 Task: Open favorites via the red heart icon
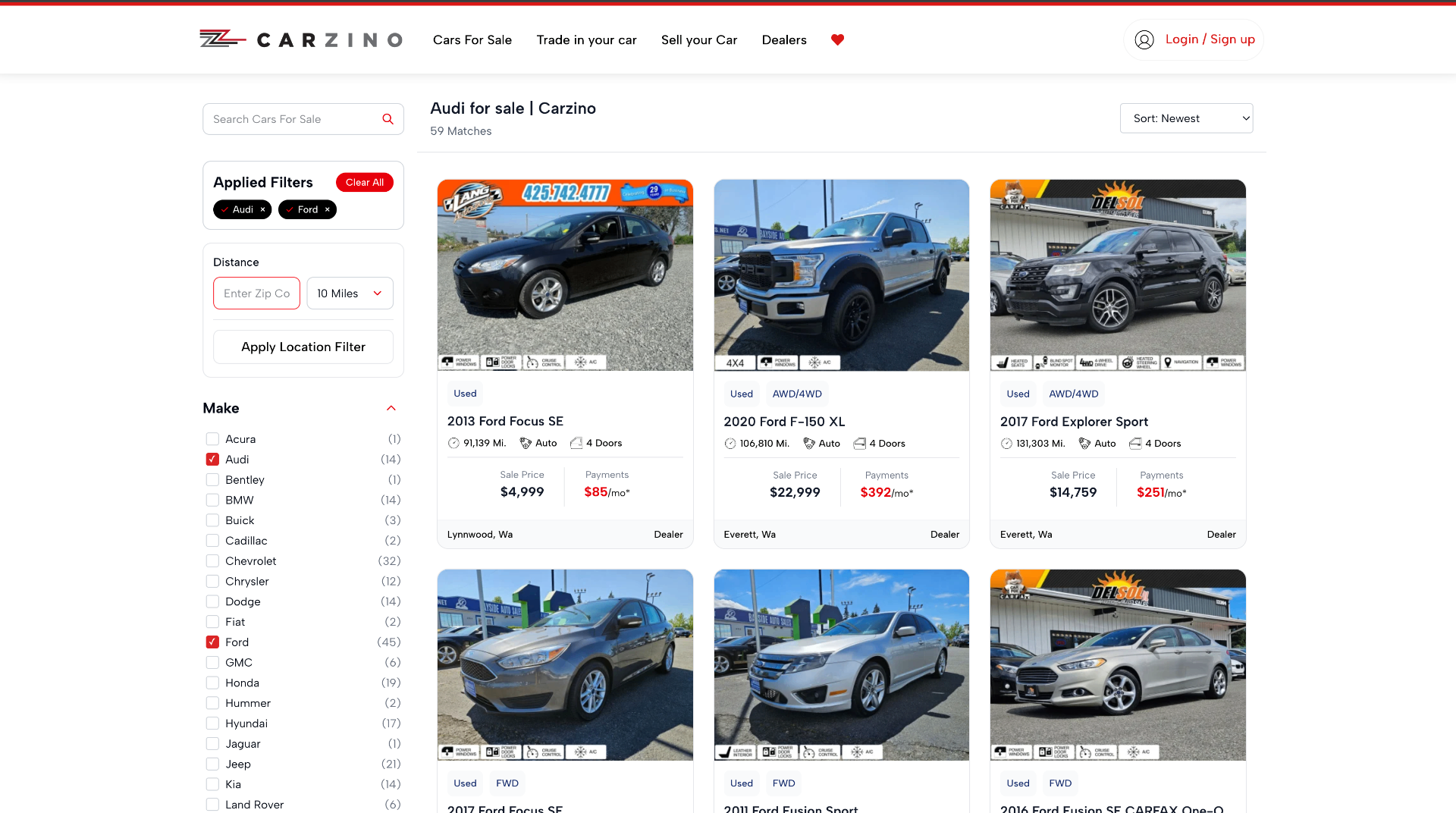[x=837, y=39]
